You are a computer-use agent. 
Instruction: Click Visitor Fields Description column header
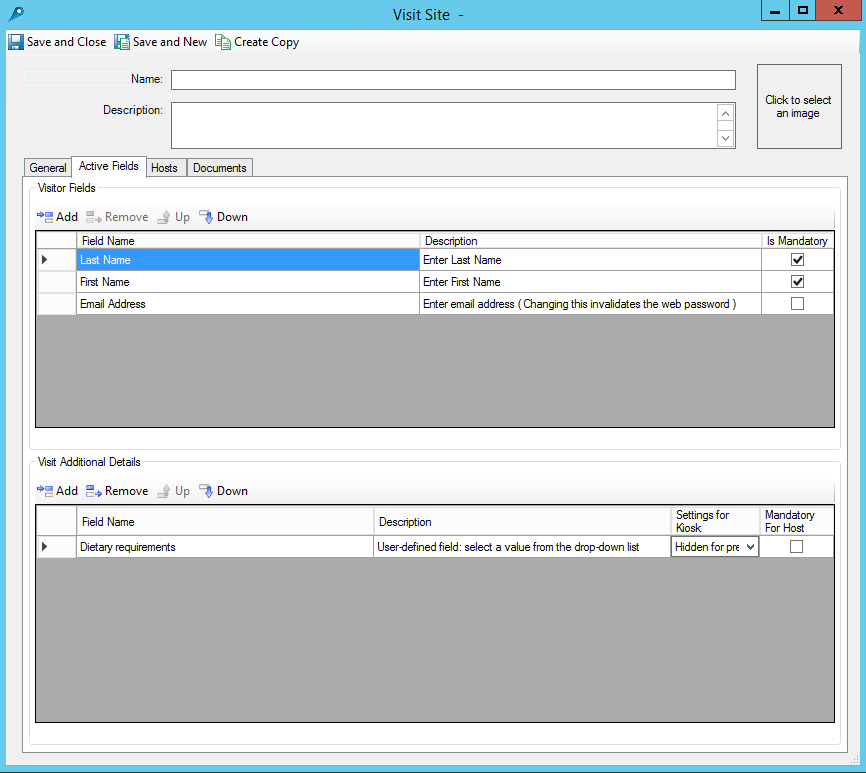click(590, 241)
